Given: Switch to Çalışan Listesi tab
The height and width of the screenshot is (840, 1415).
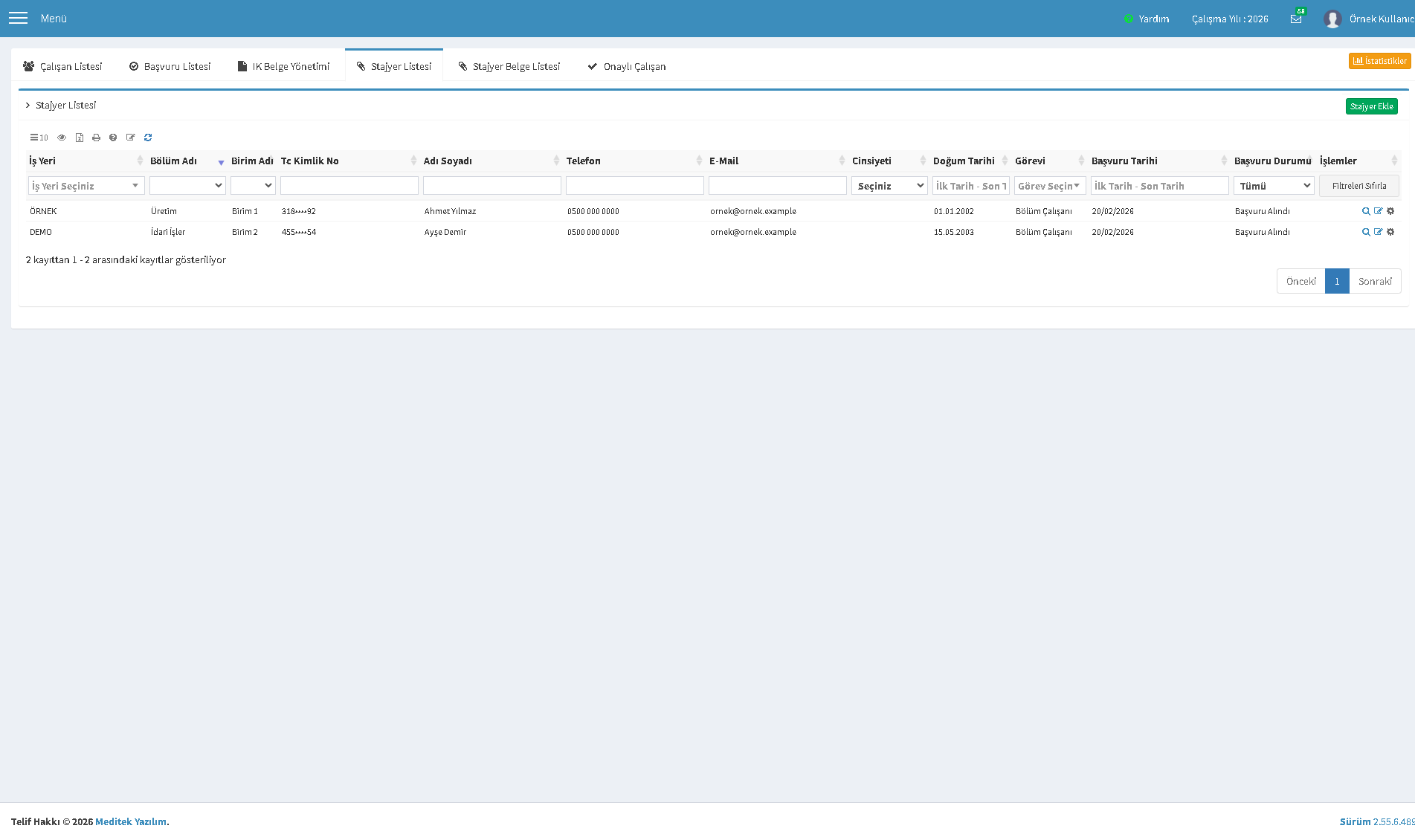Looking at the screenshot, I should 62,66.
